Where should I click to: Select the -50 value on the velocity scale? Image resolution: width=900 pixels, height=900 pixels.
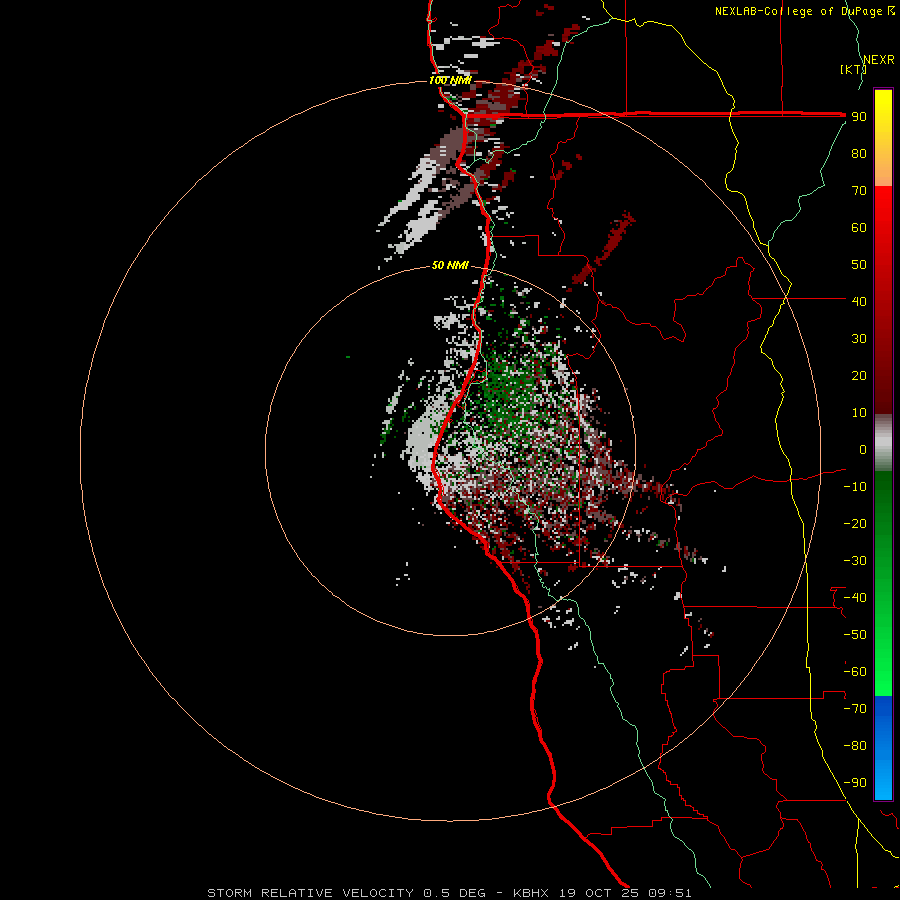(x=855, y=635)
